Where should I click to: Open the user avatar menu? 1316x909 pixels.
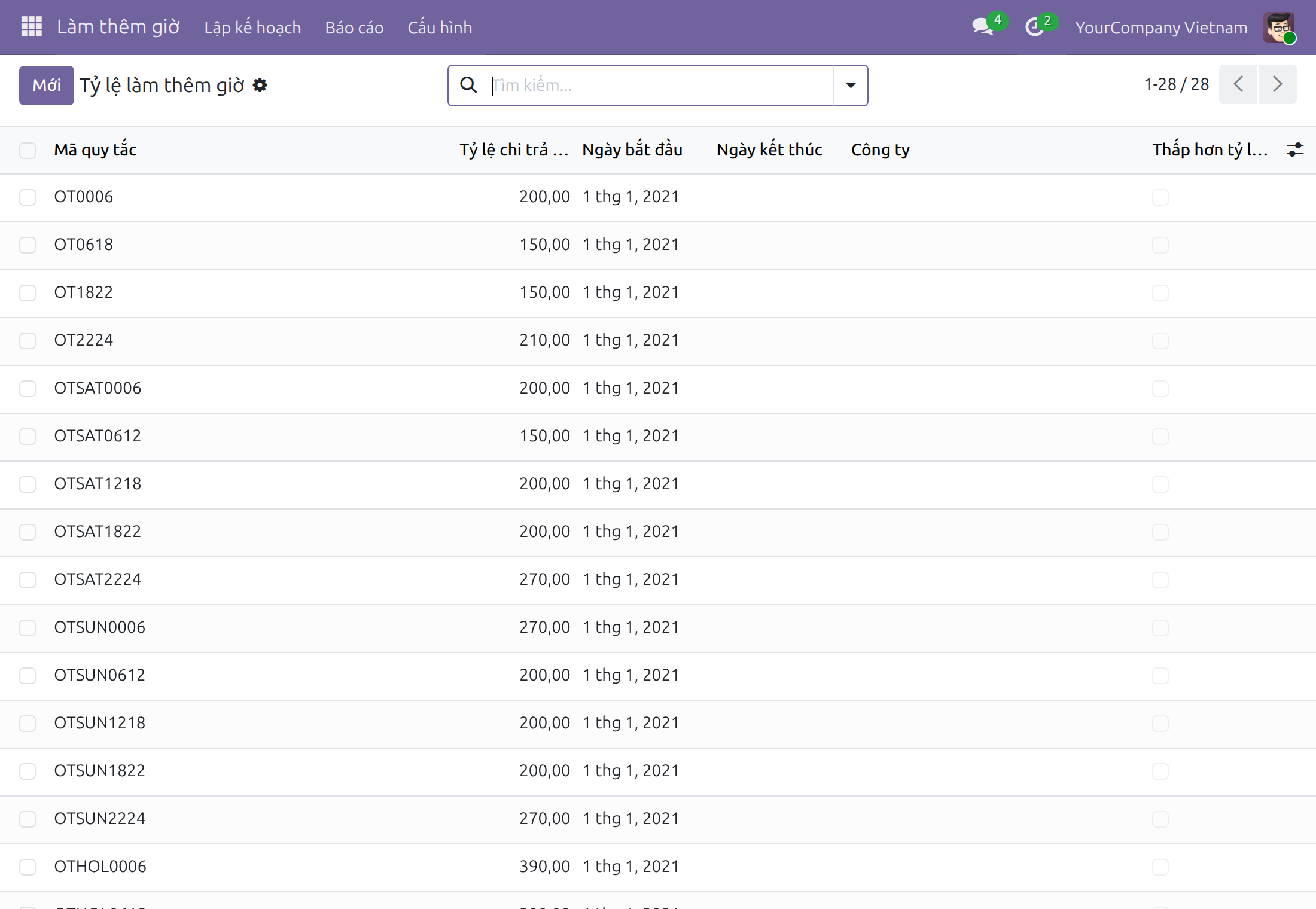coord(1279,28)
